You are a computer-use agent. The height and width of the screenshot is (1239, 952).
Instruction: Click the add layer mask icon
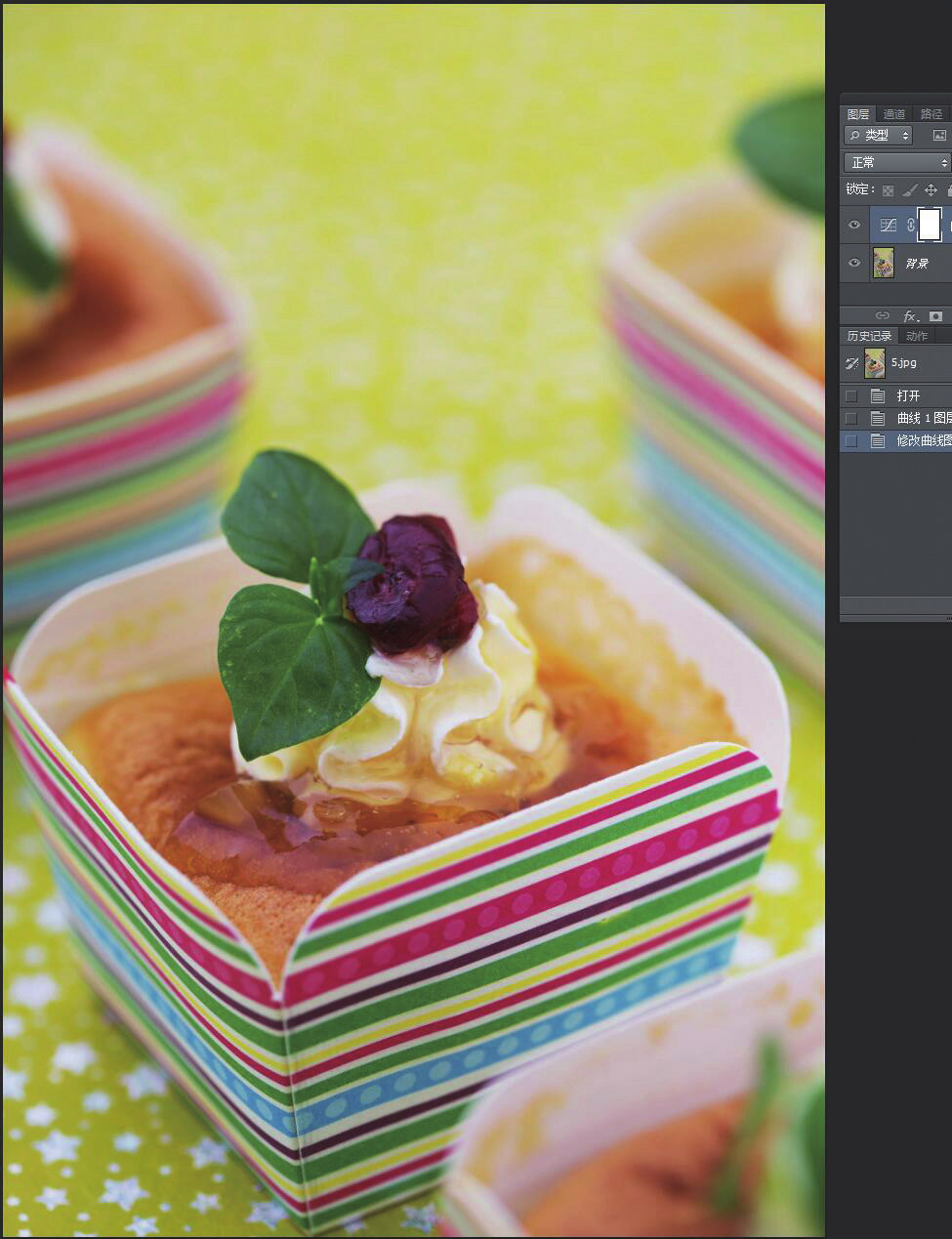(x=936, y=315)
